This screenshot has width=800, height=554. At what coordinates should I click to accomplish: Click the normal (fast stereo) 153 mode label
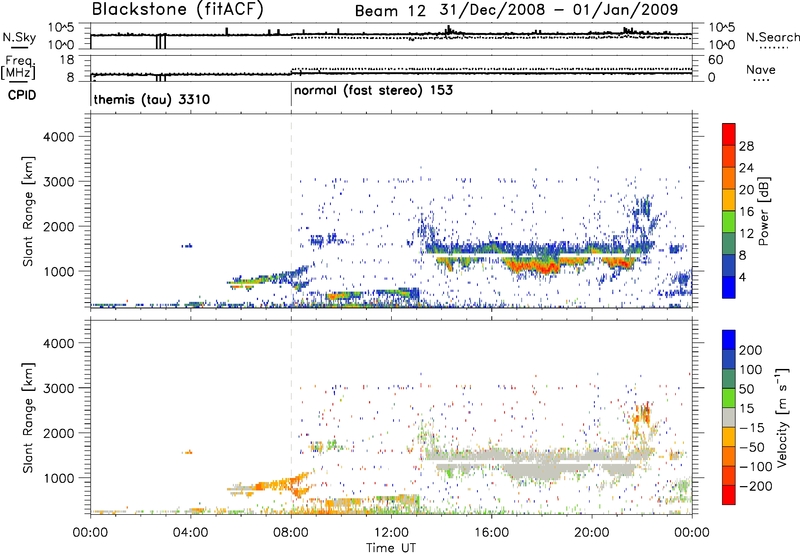click(373, 90)
